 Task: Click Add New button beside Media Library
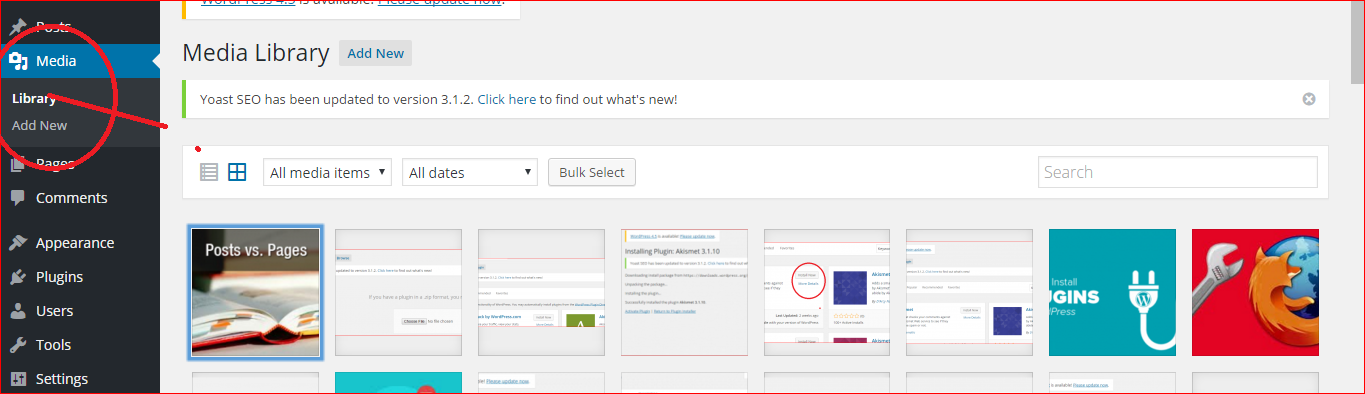[x=375, y=53]
